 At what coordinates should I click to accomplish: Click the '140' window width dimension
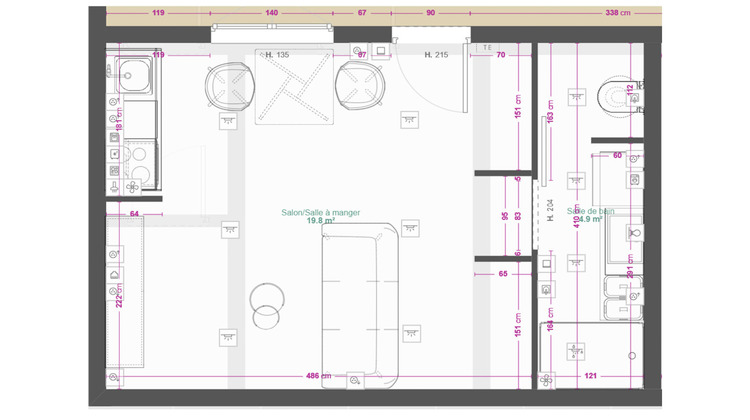click(x=272, y=13)
